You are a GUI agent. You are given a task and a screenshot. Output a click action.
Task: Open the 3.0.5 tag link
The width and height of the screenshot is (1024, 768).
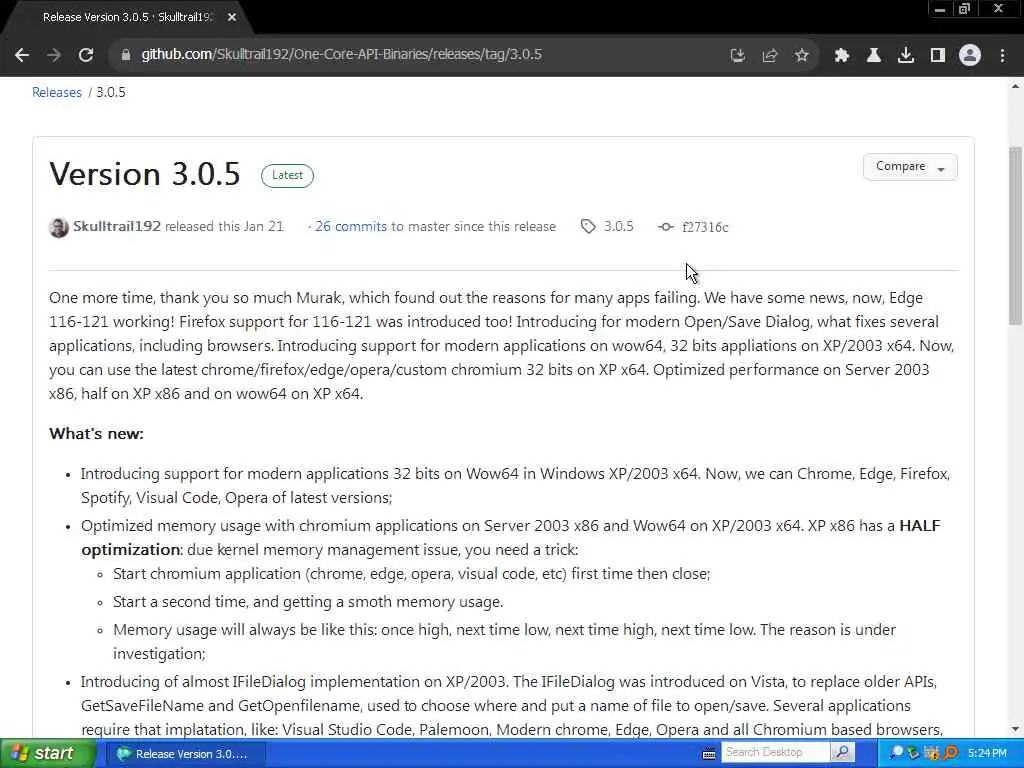(x=618, y=227)
